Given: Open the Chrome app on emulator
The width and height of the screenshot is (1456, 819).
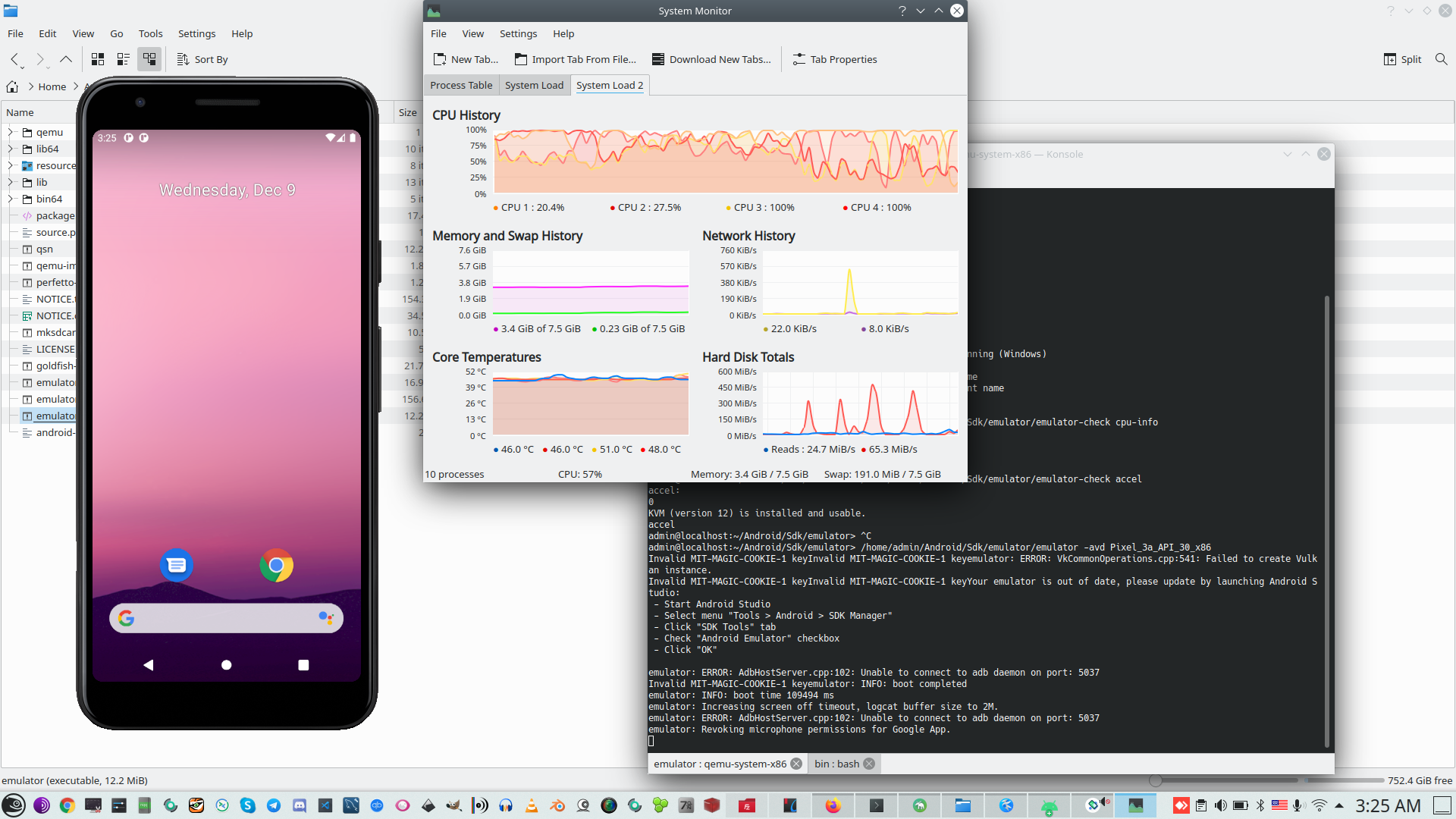Looking at the screenshot, I should click(x=276, y=566).
